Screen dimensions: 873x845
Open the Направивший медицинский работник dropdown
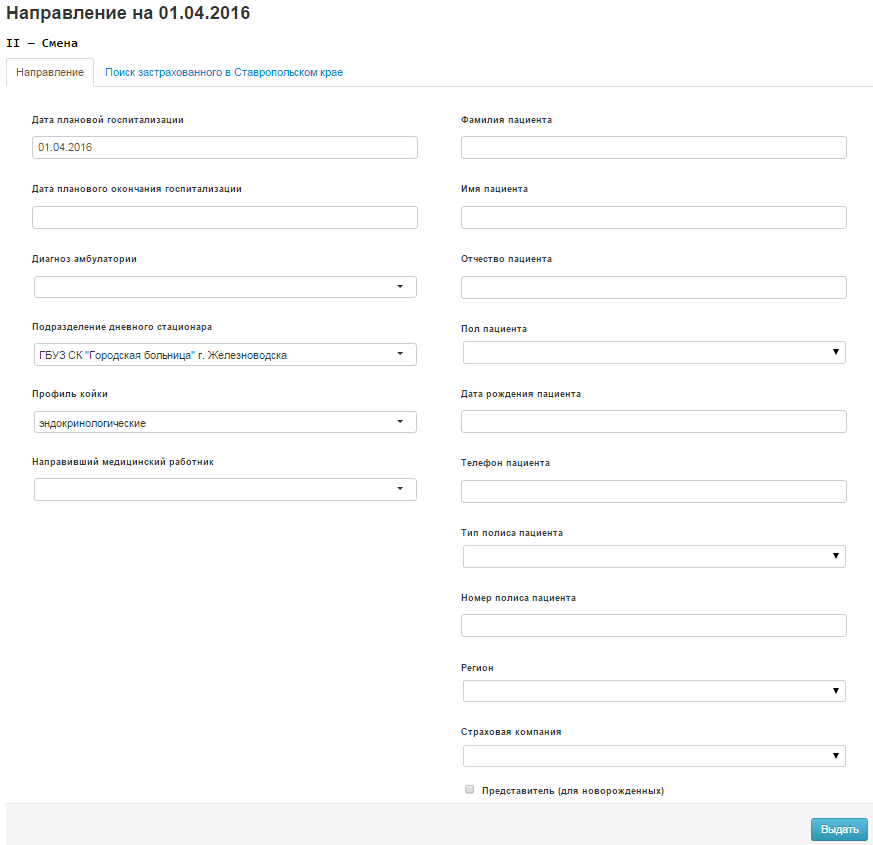tap(225, 489)
